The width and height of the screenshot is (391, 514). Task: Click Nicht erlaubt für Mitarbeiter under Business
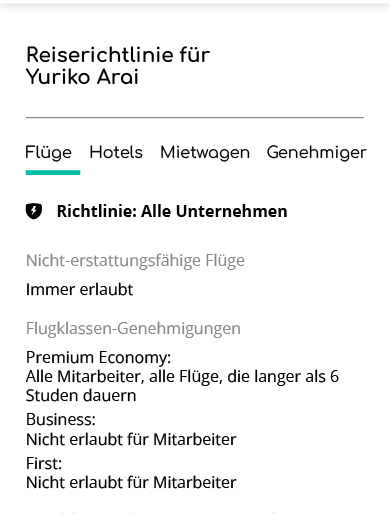(x=131, y=439)
